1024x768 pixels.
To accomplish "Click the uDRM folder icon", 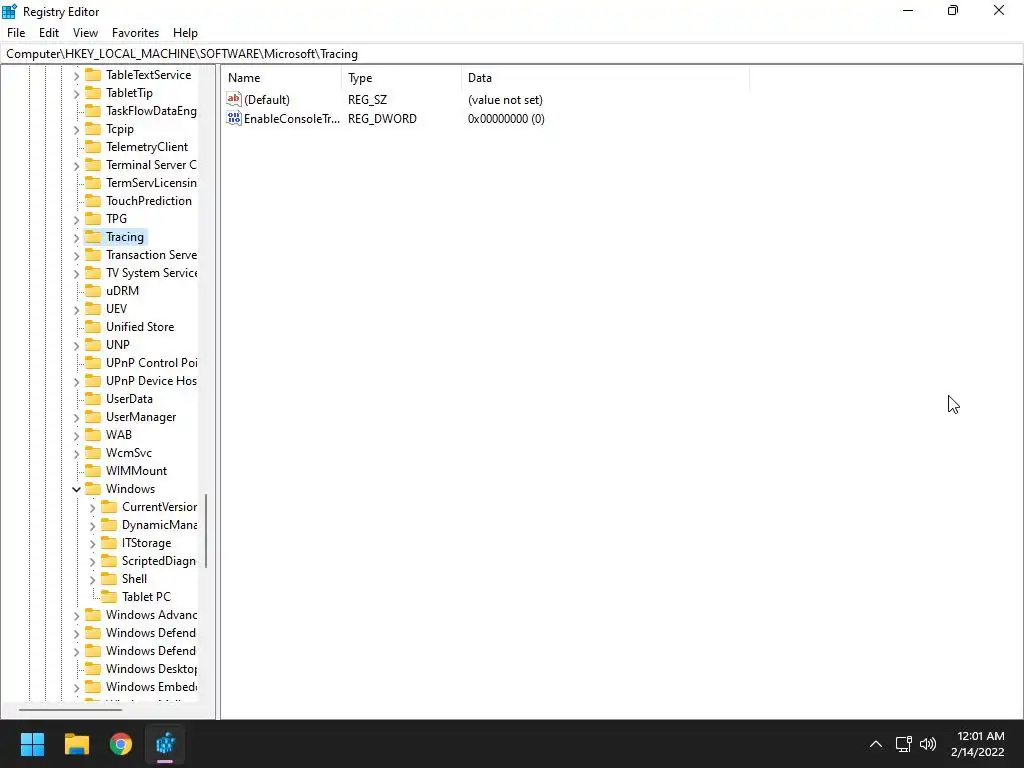I will [93, 291].
